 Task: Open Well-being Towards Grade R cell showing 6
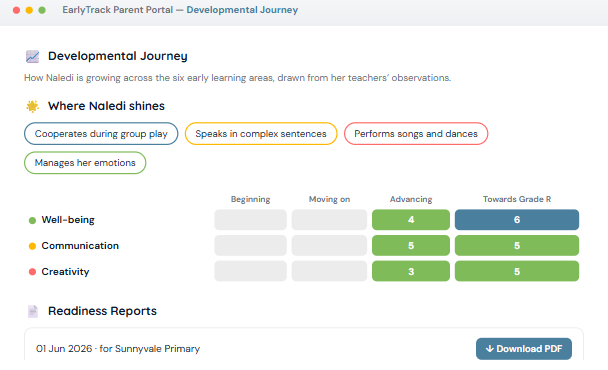coord(517,220)
